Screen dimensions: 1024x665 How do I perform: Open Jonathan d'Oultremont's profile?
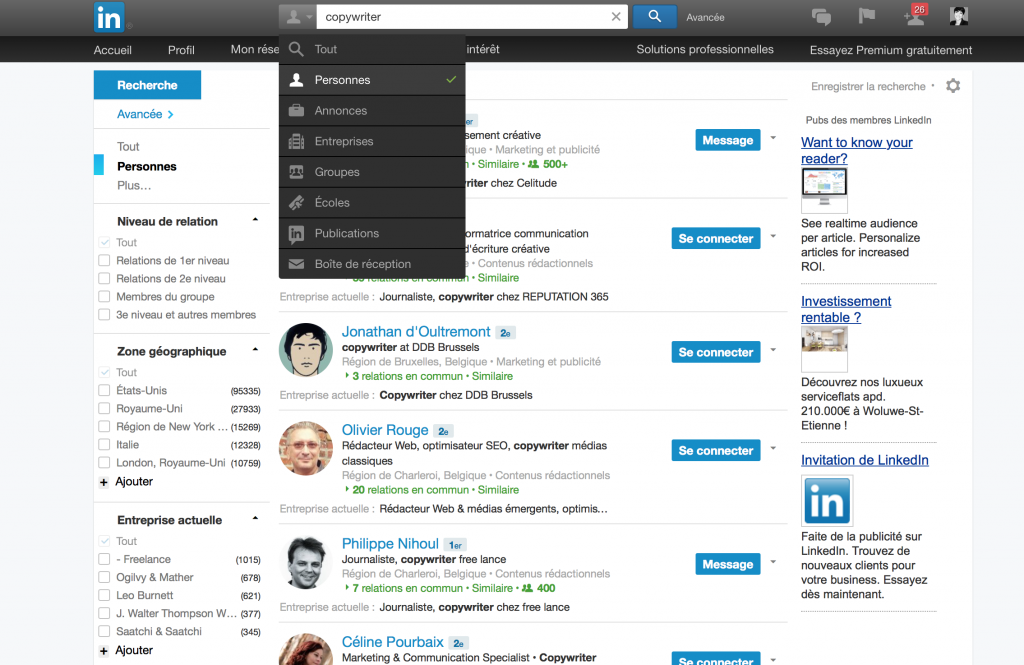tap(416, 331)
